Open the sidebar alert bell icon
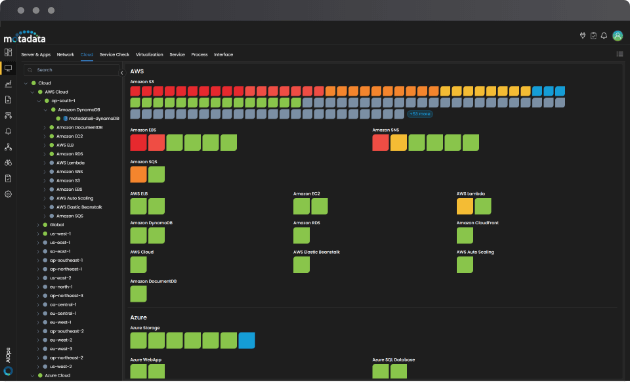The image size is (630, 382). [8, 131]
